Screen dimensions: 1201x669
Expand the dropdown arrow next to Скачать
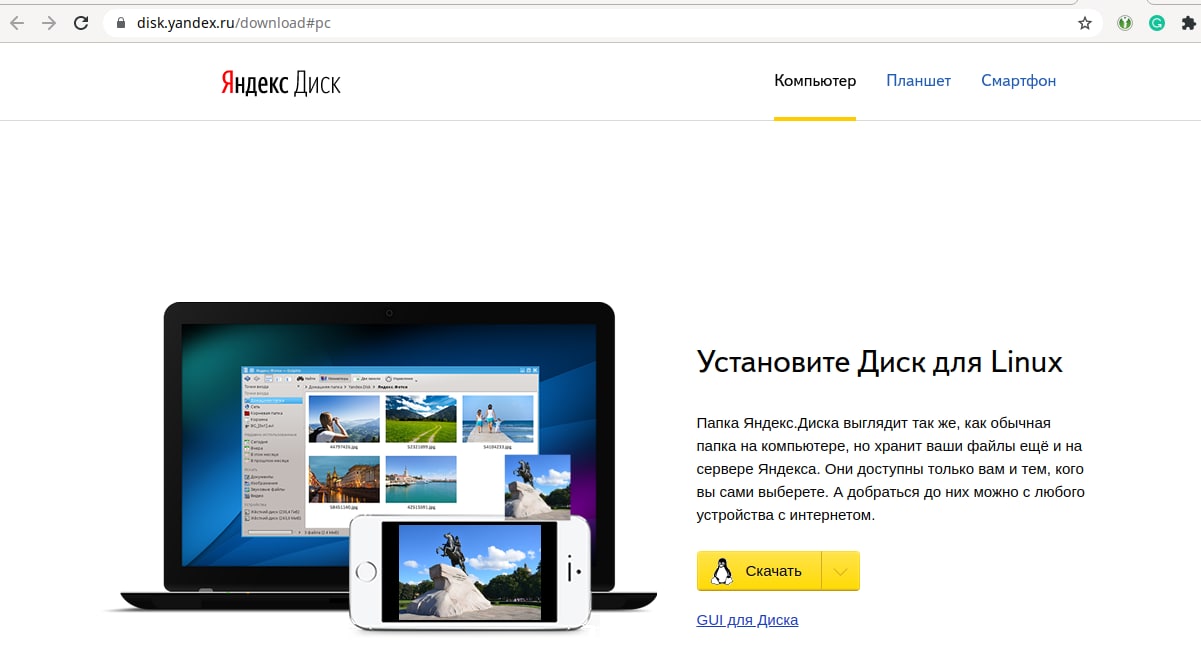click(x=841, y=571)
